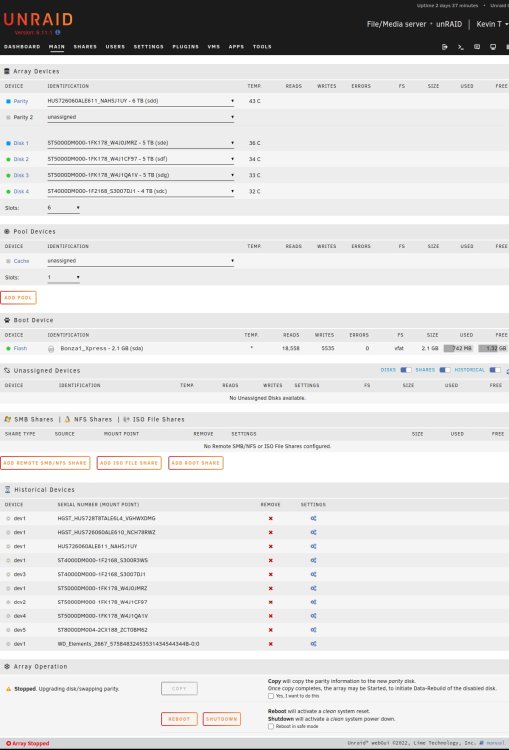Click the Parity disk blue status indicator
509x750 pixels.
coord(8,101)
